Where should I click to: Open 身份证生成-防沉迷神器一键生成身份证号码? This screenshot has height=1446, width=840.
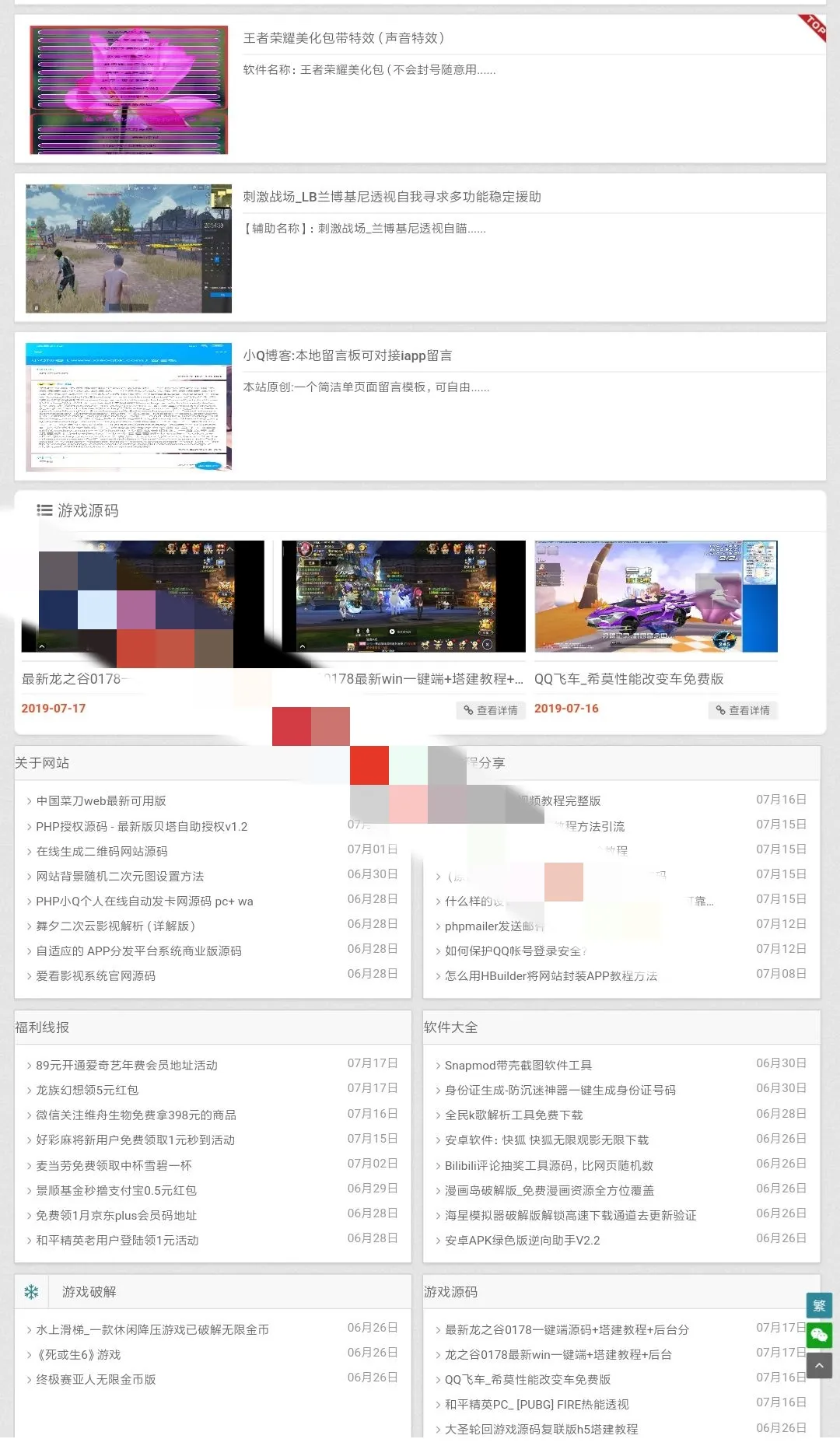coord(560,1090)
